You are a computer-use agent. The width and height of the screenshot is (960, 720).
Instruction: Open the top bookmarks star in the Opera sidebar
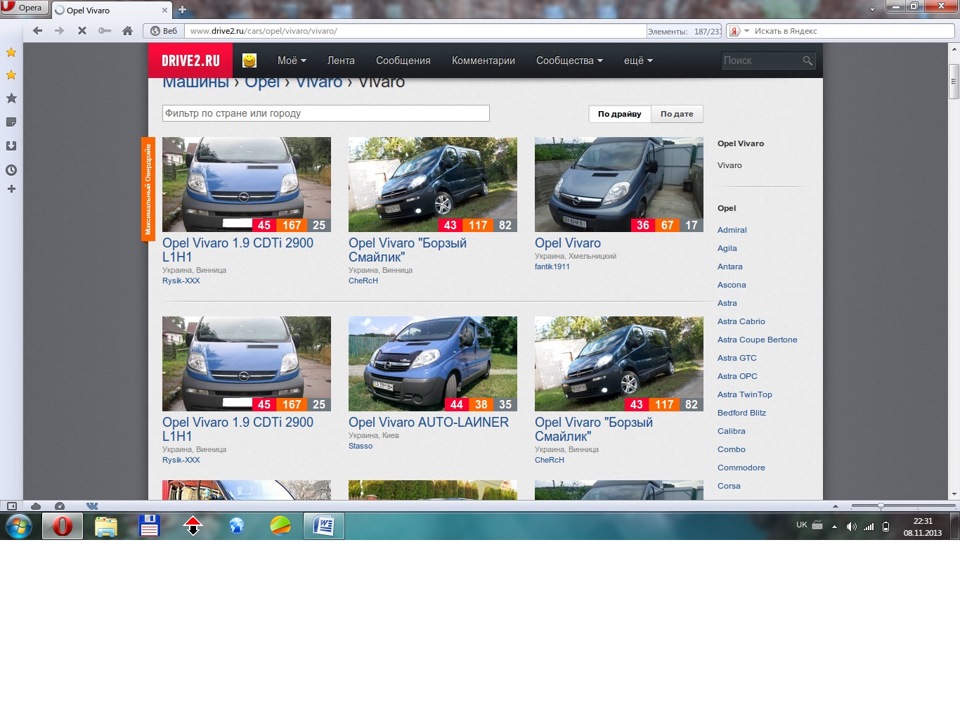[11, 53]
